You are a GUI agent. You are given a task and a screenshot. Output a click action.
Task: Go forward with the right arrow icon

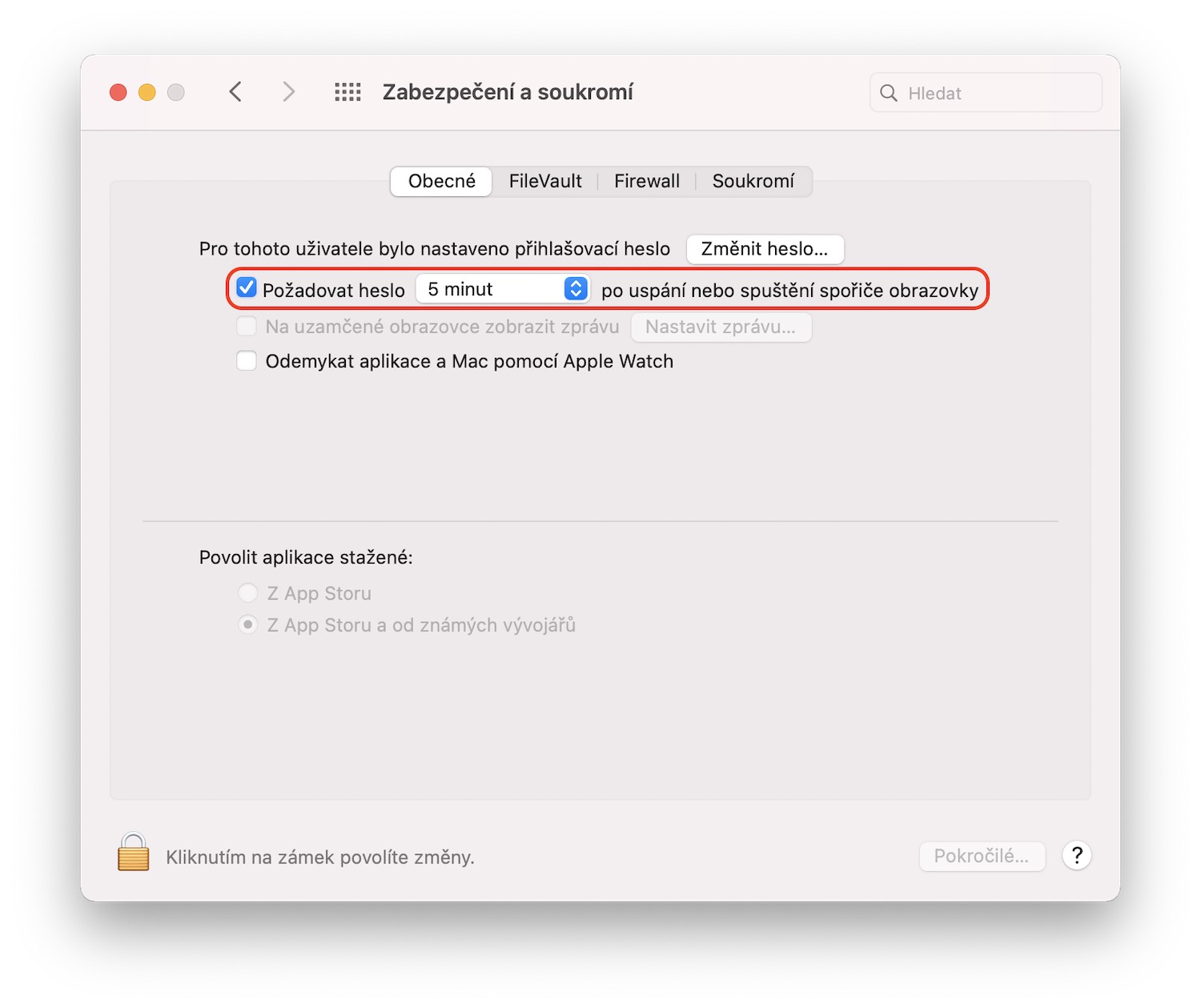[288, 92]
